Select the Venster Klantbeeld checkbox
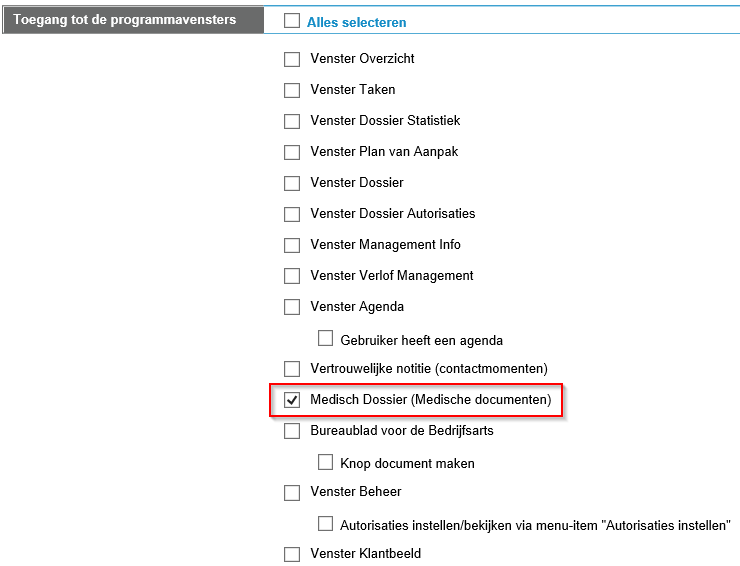The image size is (740, 566). point(292,554)
